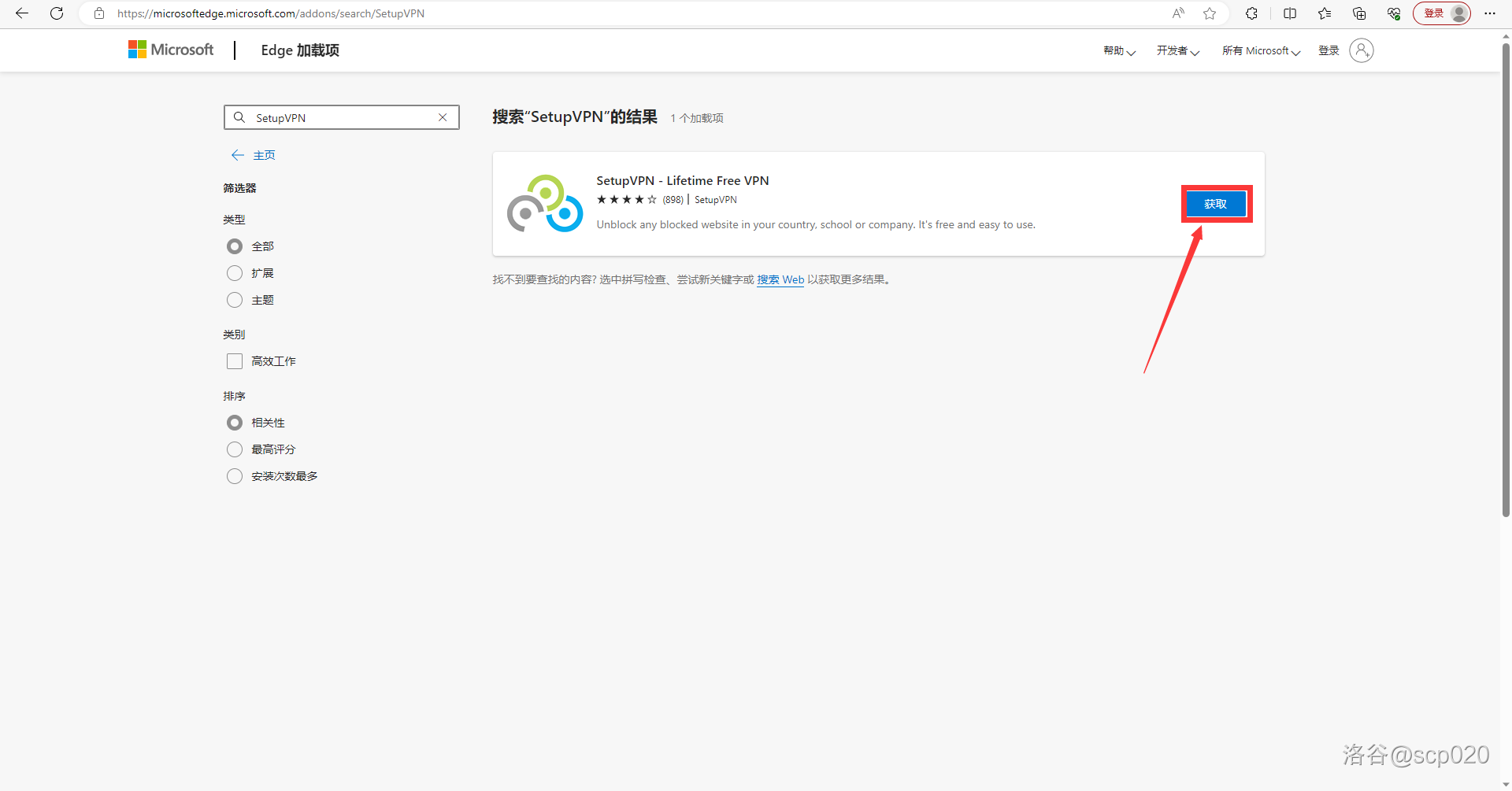Expand the 帮助 dropdown
Image resolution: width=1512 pixels, height=791 pixels.
(1119, 51)
